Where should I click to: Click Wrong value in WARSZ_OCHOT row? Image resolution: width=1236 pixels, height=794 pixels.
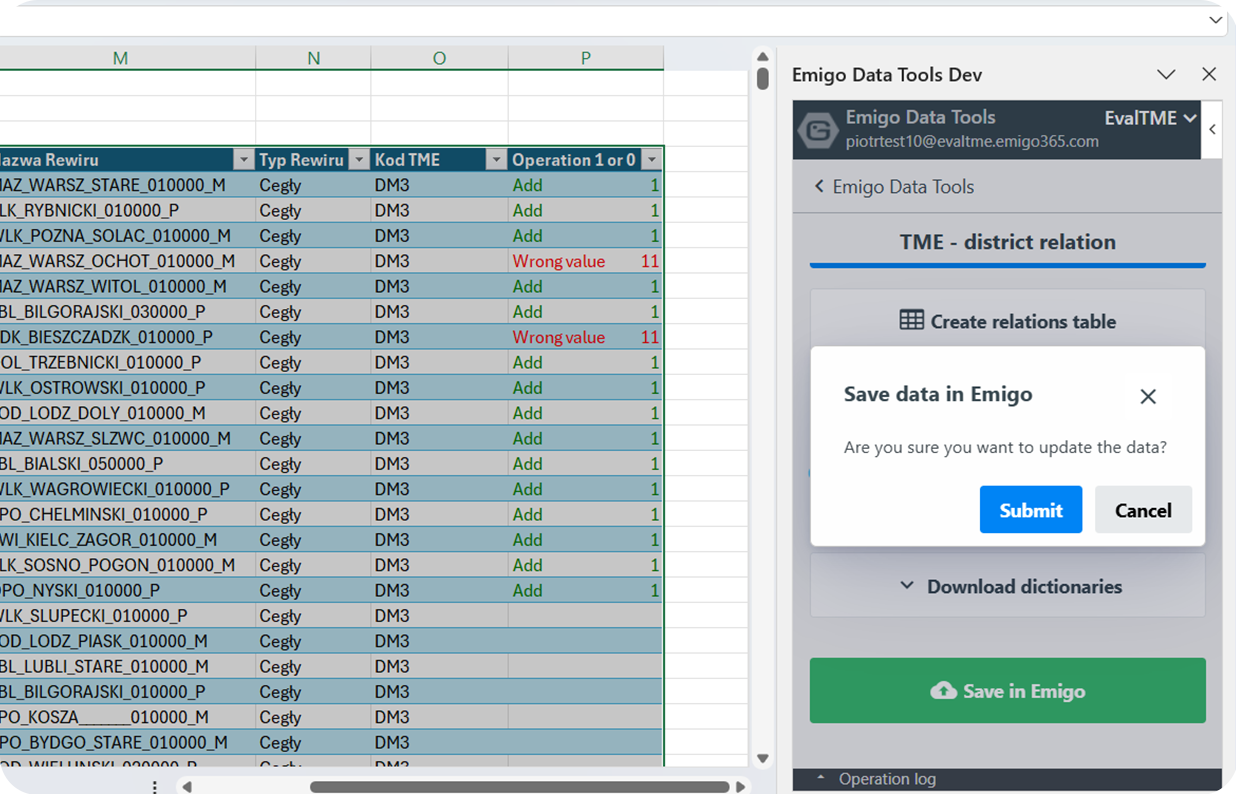[x=558, y=261]
